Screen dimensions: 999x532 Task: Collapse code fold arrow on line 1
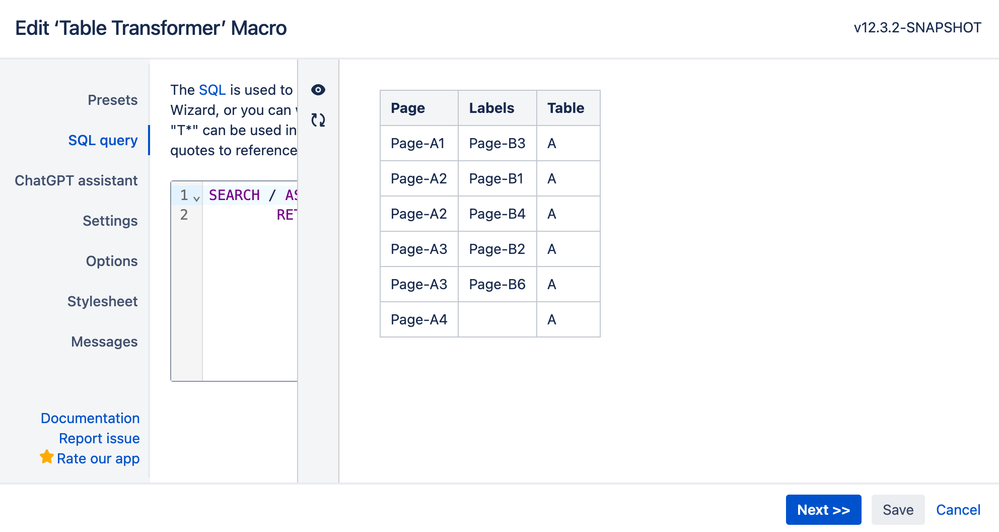click(x=197, y=197)
